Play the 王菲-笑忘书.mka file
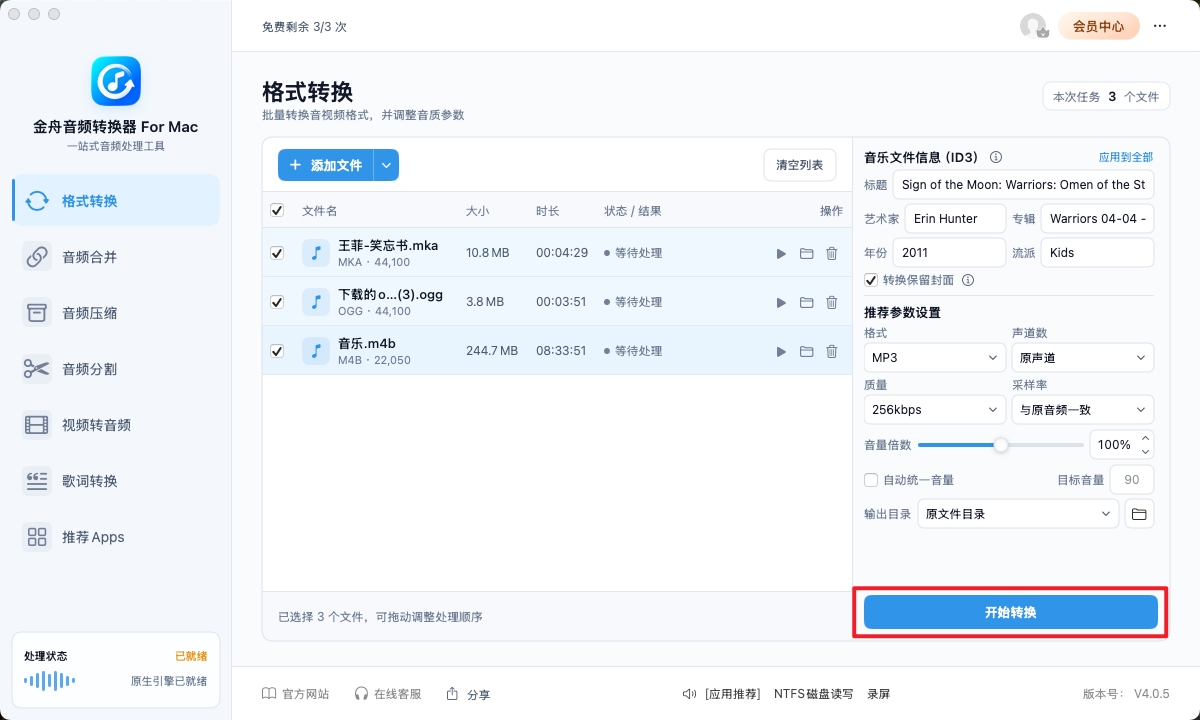1200x720 pixels. point(781,254)
